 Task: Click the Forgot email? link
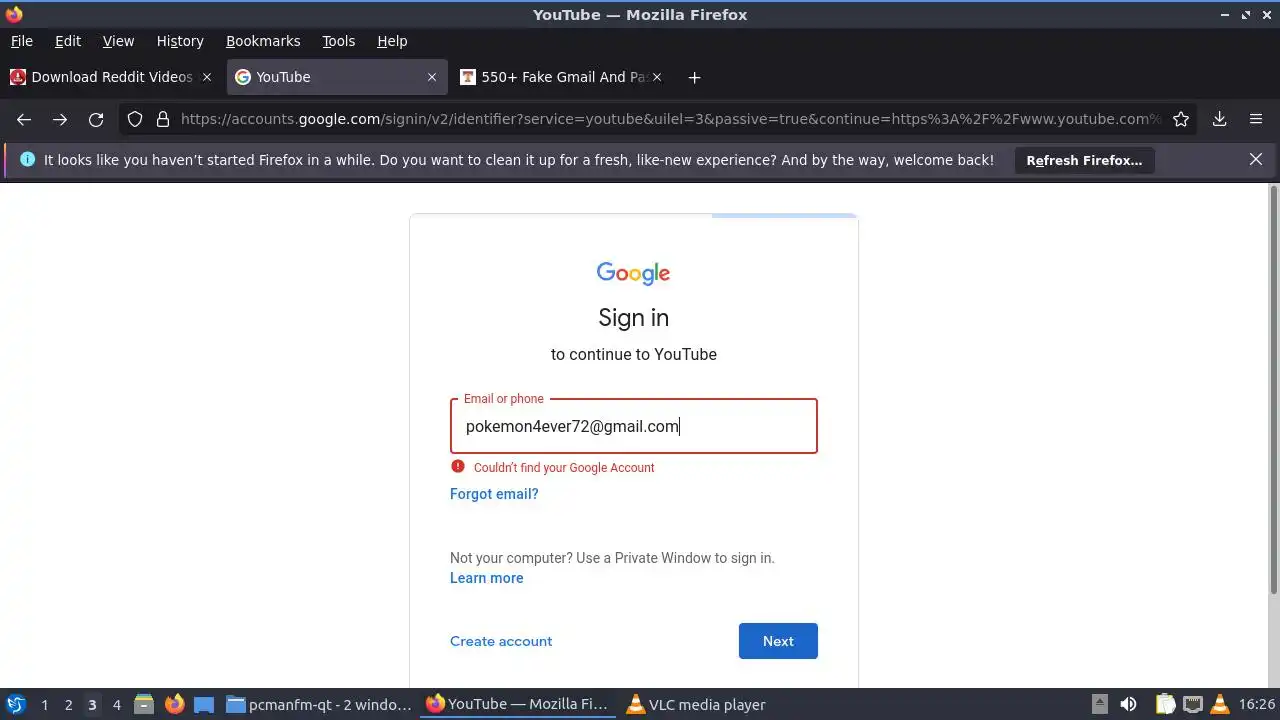pos(494,494)
